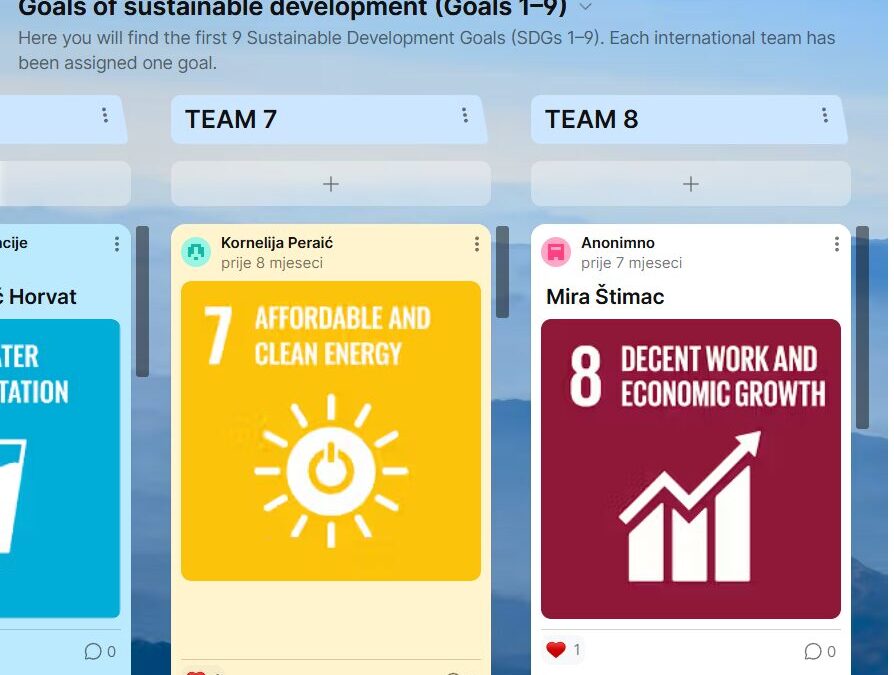
Task: Click the 'prije 7 mjeseci' timestamp
Action: 632,263
